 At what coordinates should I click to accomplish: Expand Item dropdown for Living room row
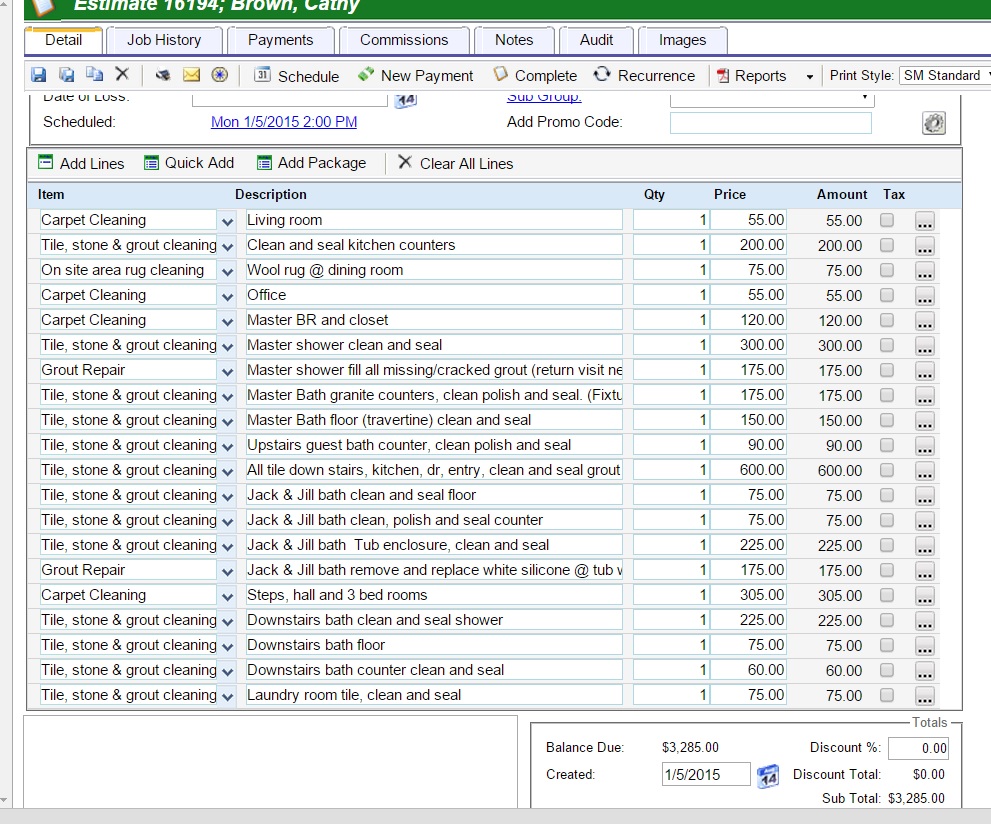[227, 221]
